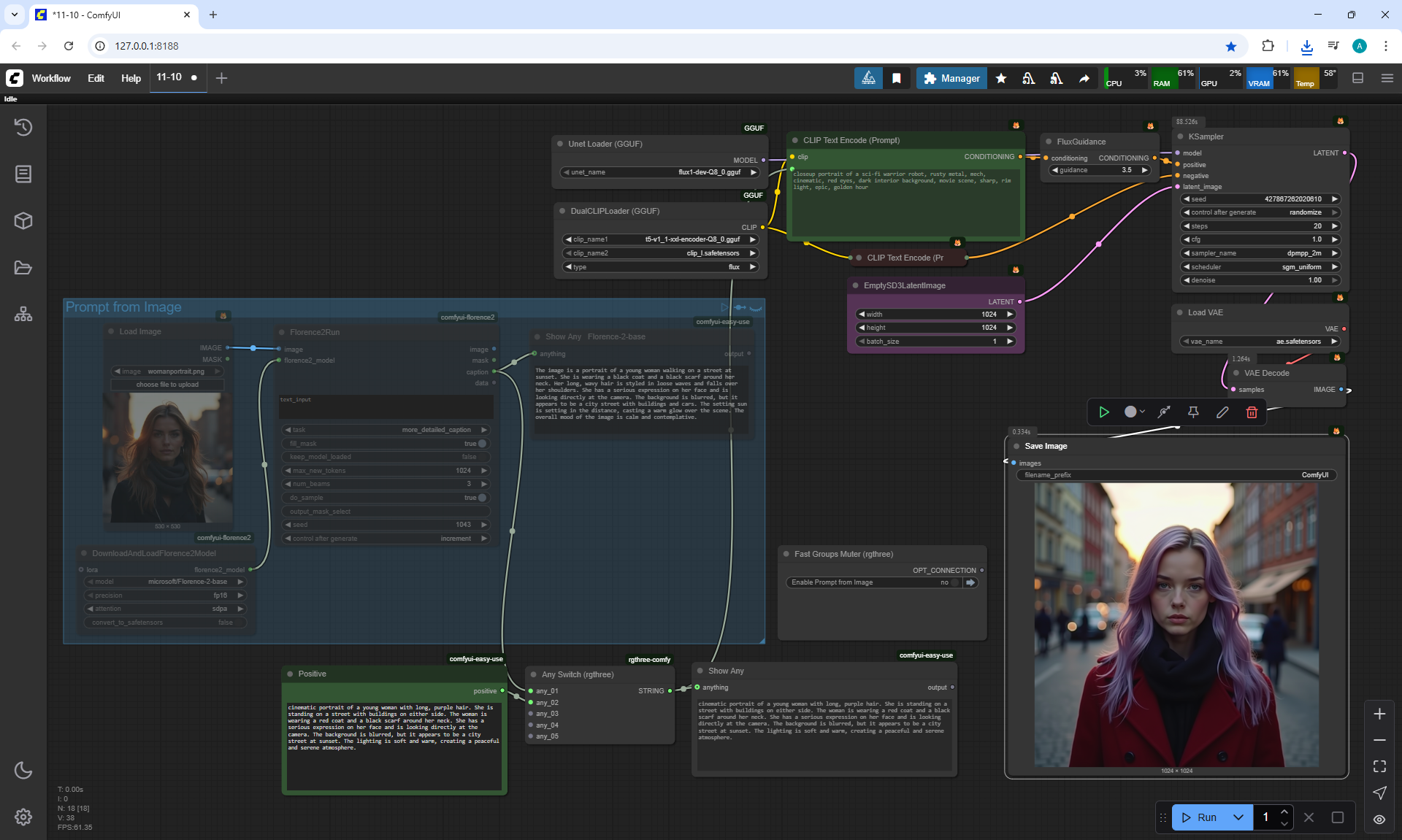Click the share arrow icon in top toolbar
This screenshot has height=840, width=1402.
pyautogui.click(x=1084, y=78)
